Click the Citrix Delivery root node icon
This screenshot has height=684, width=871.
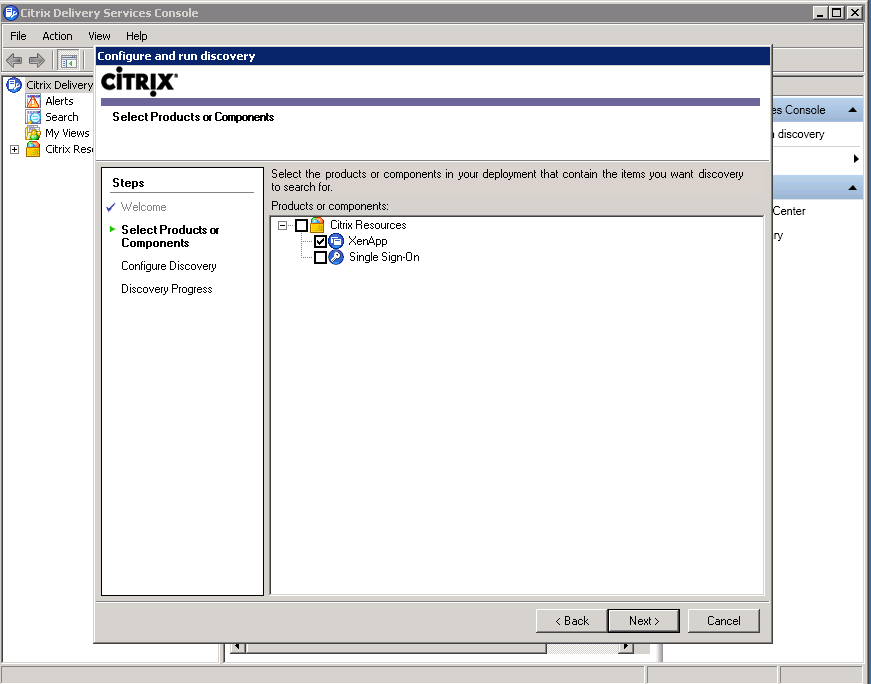tap(14, 85)
